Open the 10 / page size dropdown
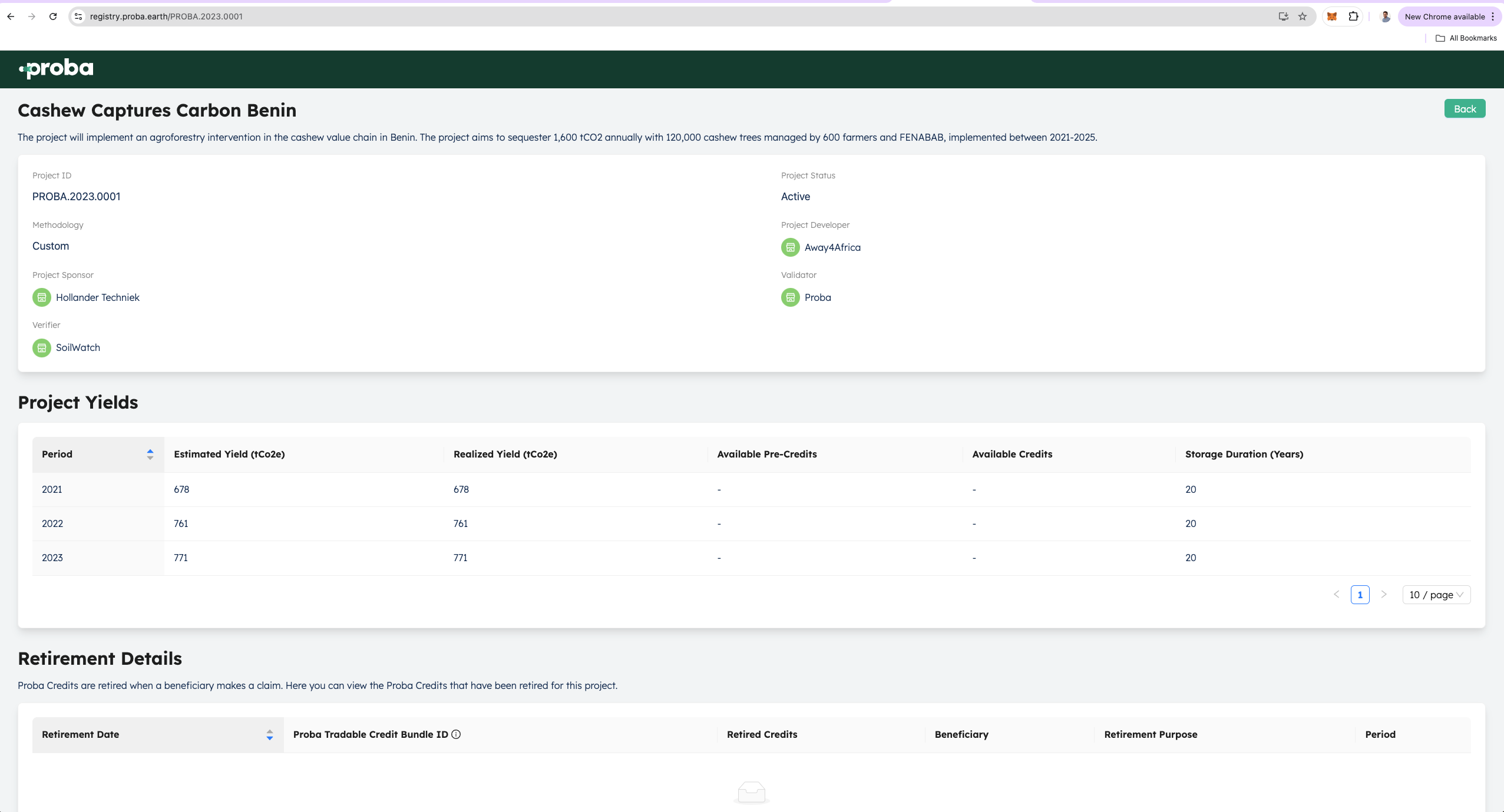 1436,595
